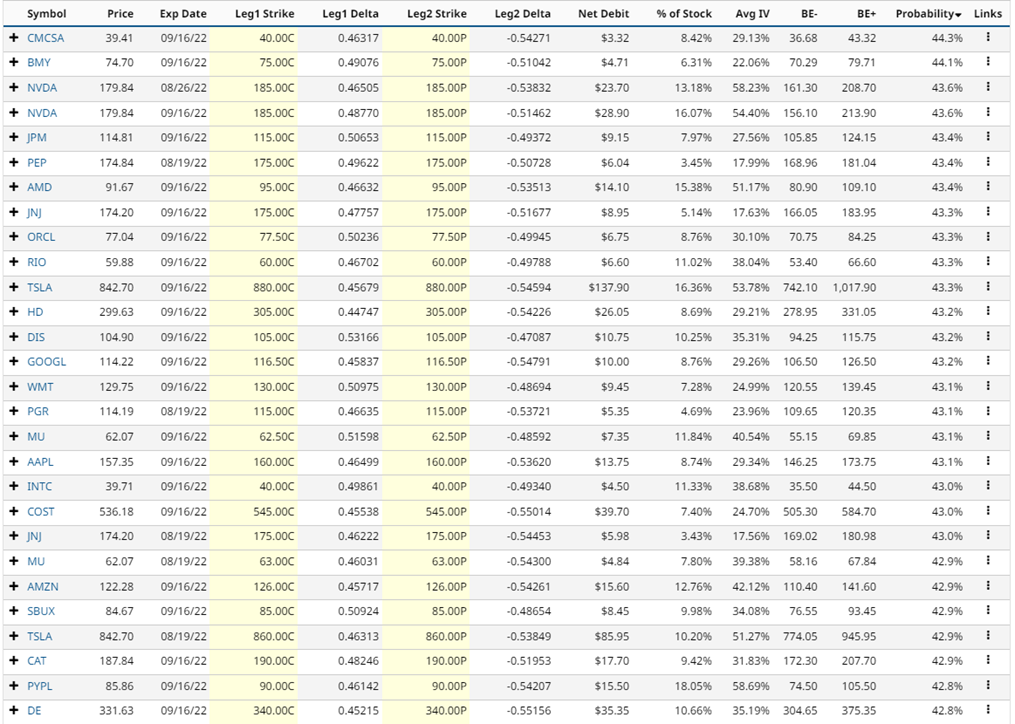
Task: Sort by Leg1 Delta column header
Action: click(x=350, y=14)
